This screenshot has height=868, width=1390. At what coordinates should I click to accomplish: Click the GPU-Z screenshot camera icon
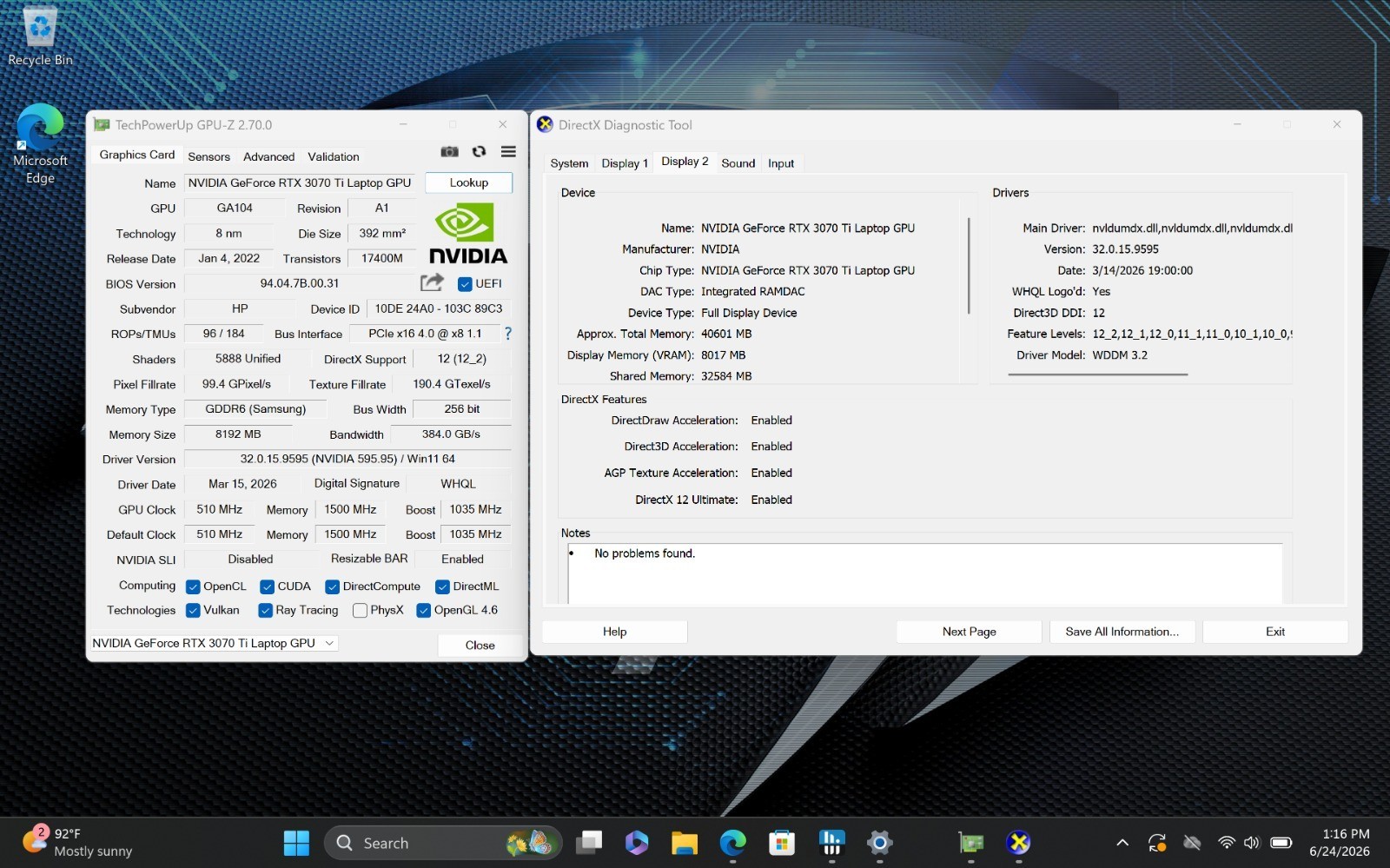449,152
